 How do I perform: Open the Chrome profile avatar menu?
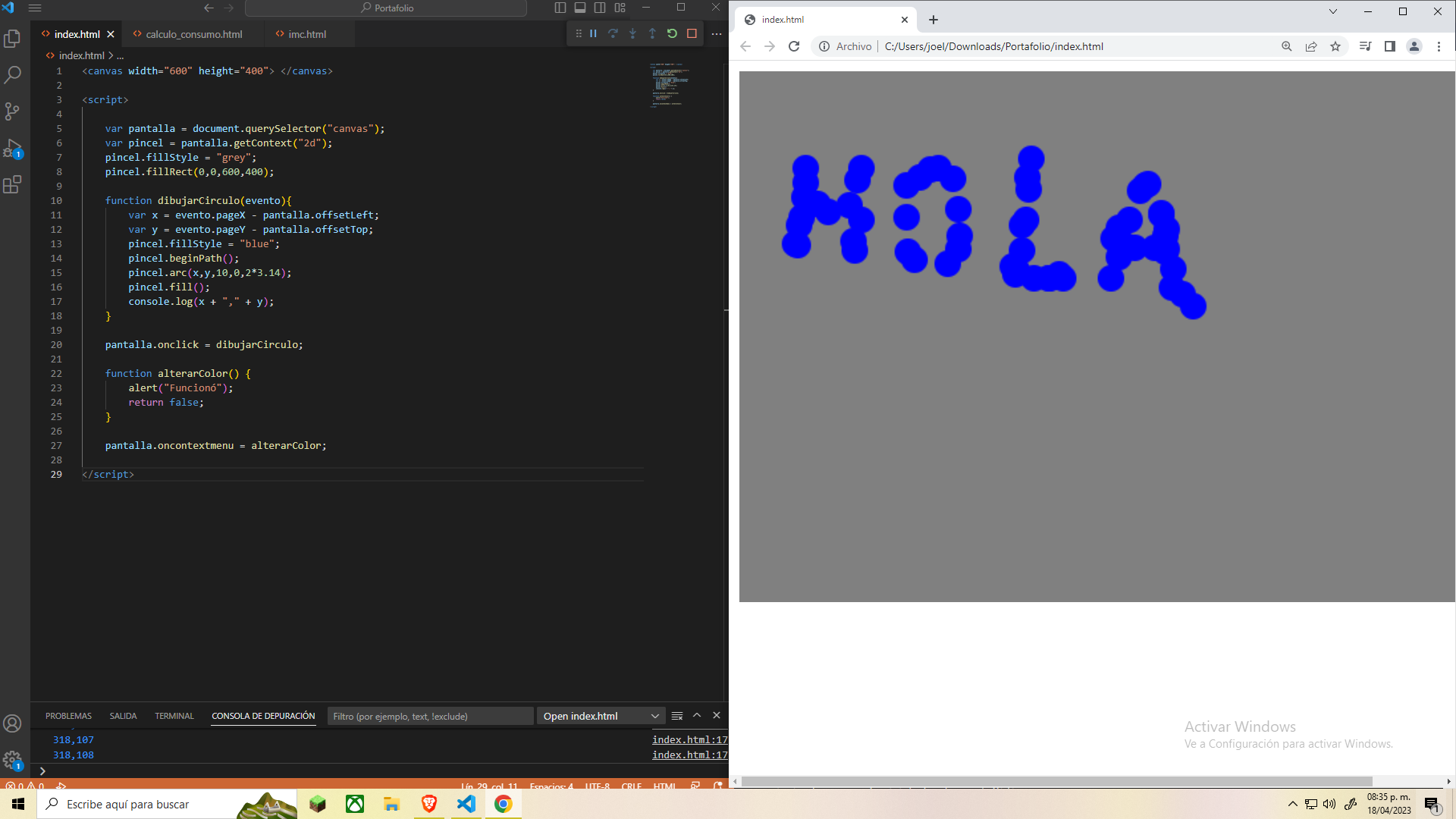(1414, 46)
